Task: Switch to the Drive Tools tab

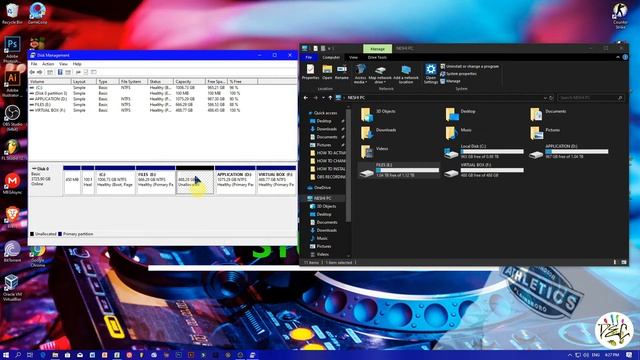Action: tap(377, 58)
